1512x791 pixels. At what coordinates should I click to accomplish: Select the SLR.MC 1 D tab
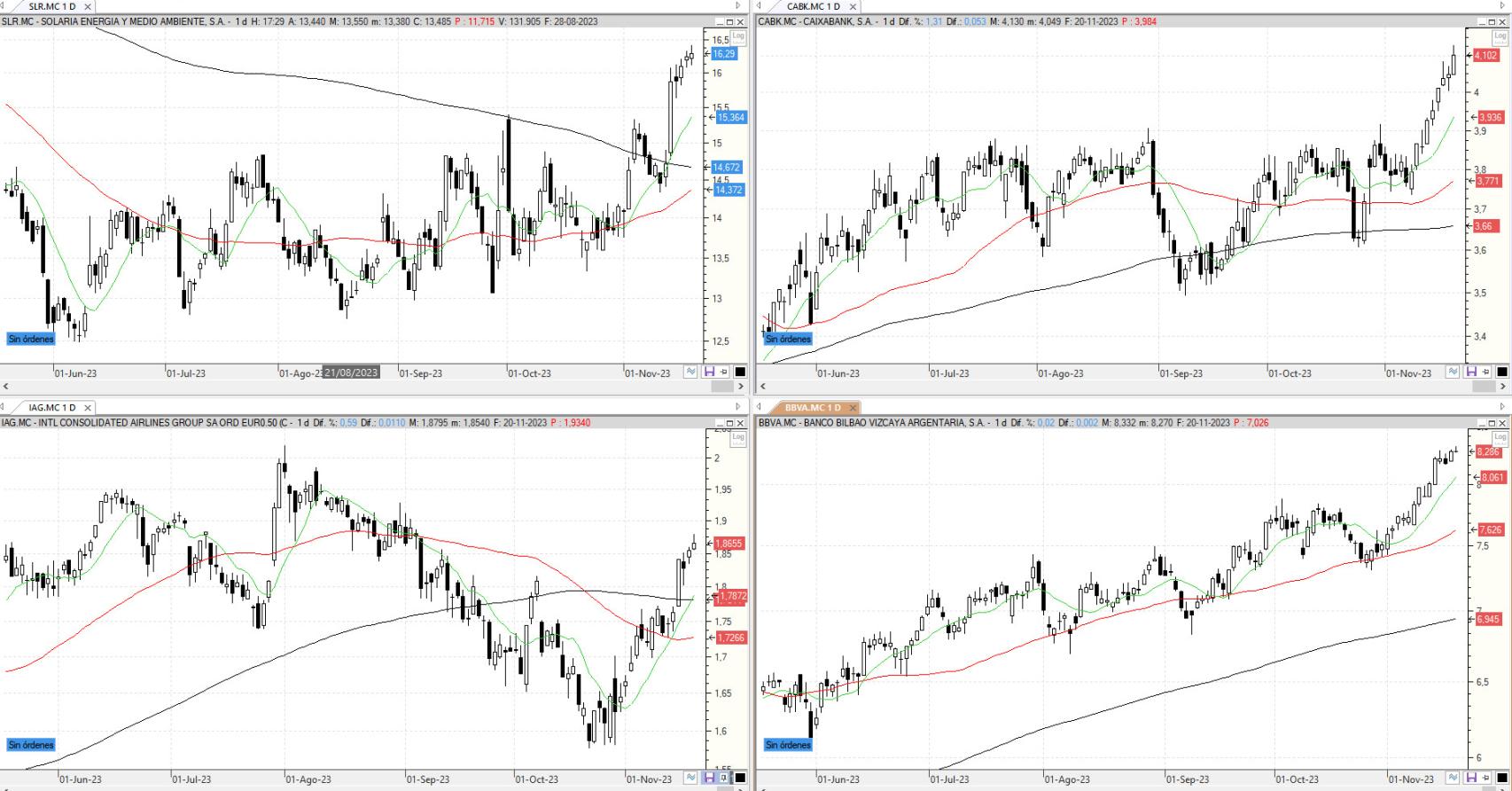51,7
